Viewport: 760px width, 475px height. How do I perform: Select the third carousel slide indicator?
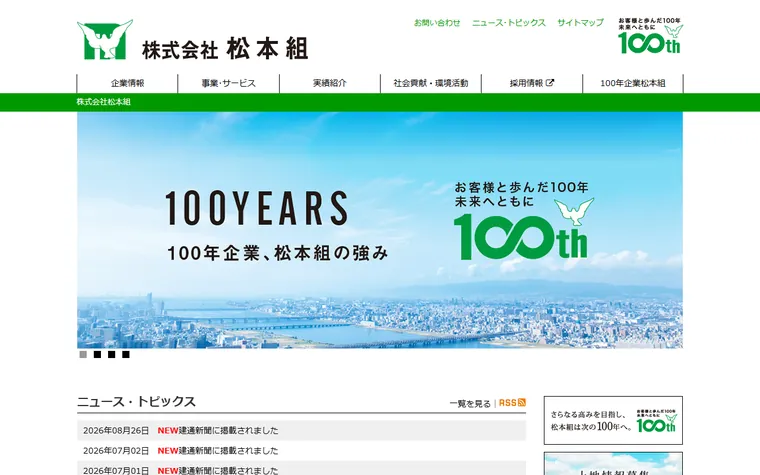[x=111, y=355]
